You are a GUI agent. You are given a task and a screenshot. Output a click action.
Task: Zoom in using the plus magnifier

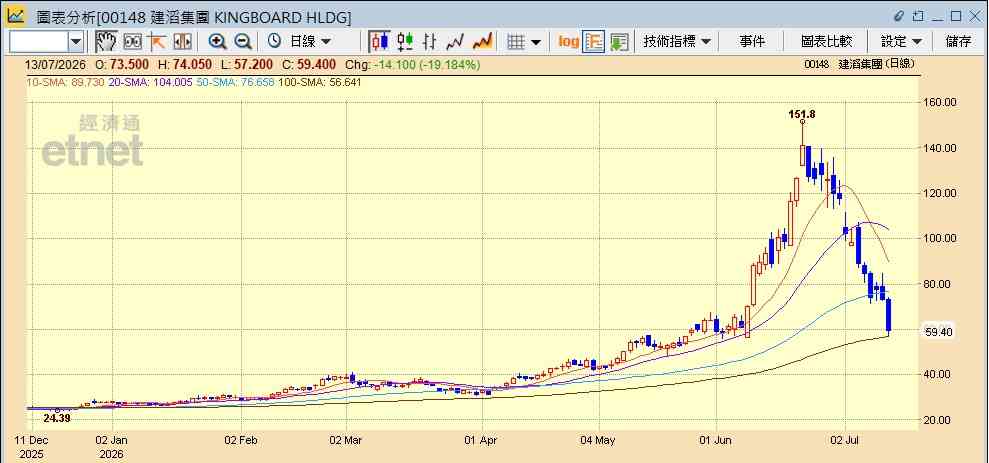coord(218,42)
